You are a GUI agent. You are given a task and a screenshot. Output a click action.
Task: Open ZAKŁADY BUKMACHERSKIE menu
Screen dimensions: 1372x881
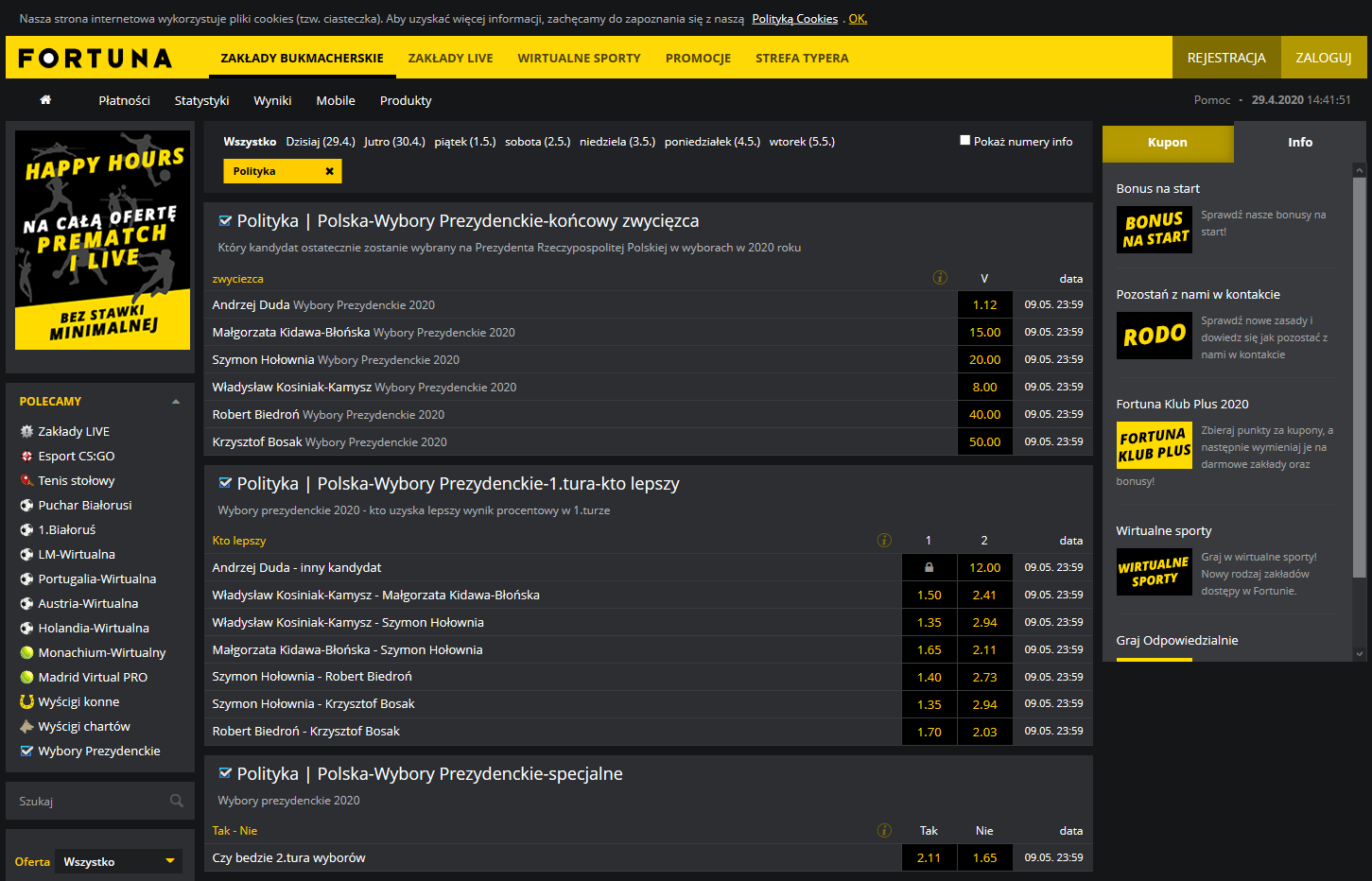pos(302,58)
